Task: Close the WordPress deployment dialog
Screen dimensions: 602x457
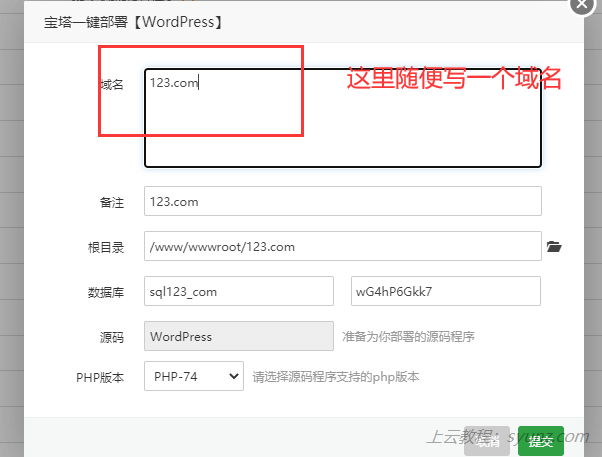Action: point(582,5)
